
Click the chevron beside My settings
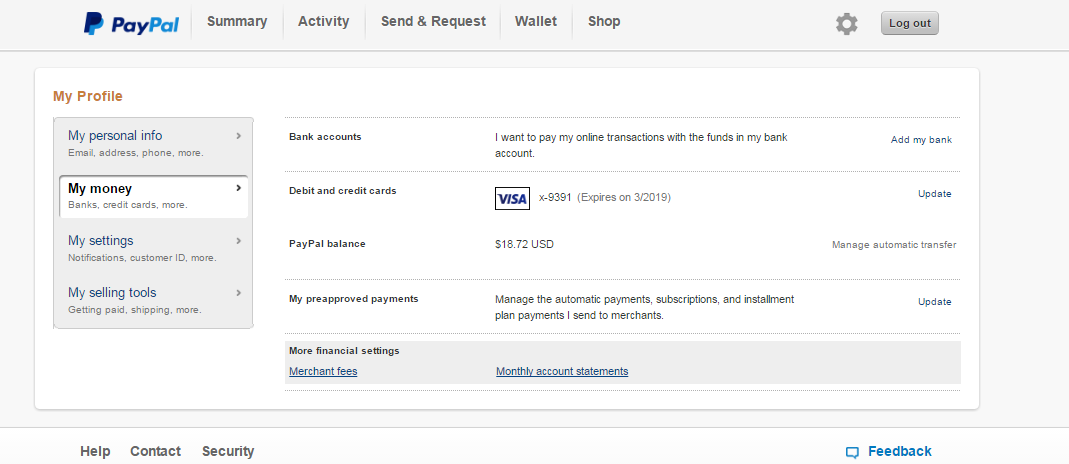(239, 241)
